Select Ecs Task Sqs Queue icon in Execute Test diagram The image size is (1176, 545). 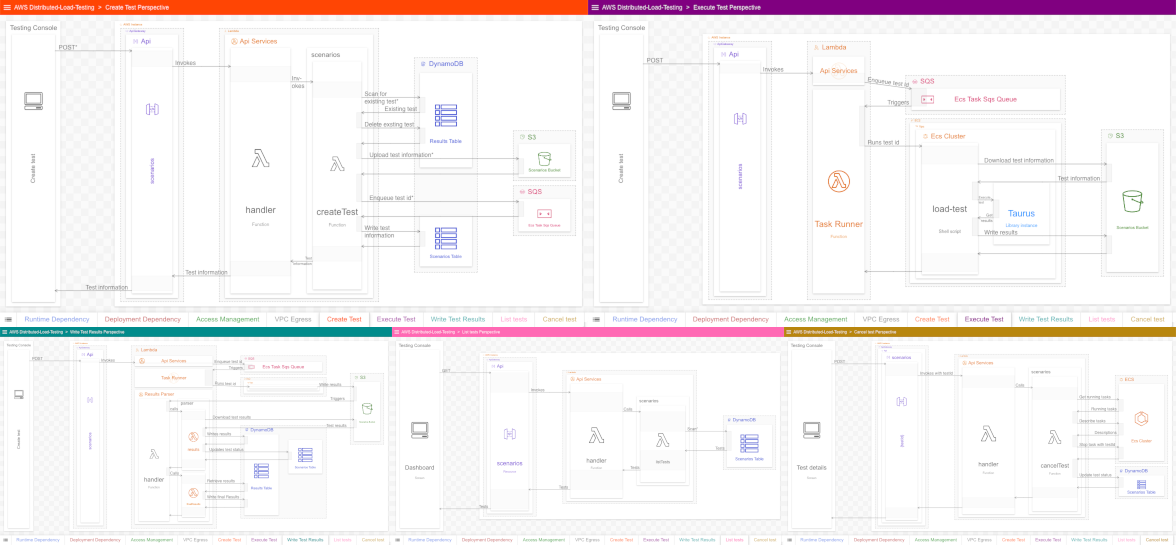coord(928,99)
